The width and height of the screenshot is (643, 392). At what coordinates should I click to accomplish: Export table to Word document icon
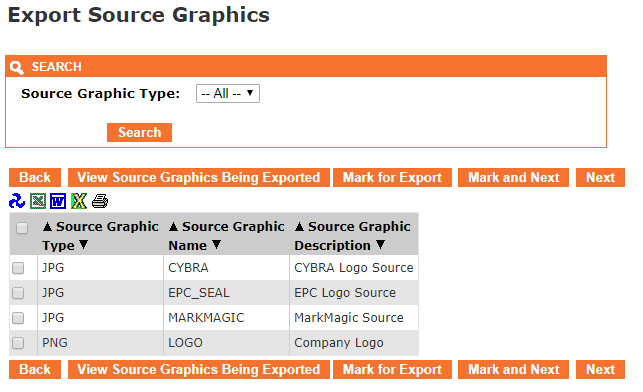tap(58, 201)
